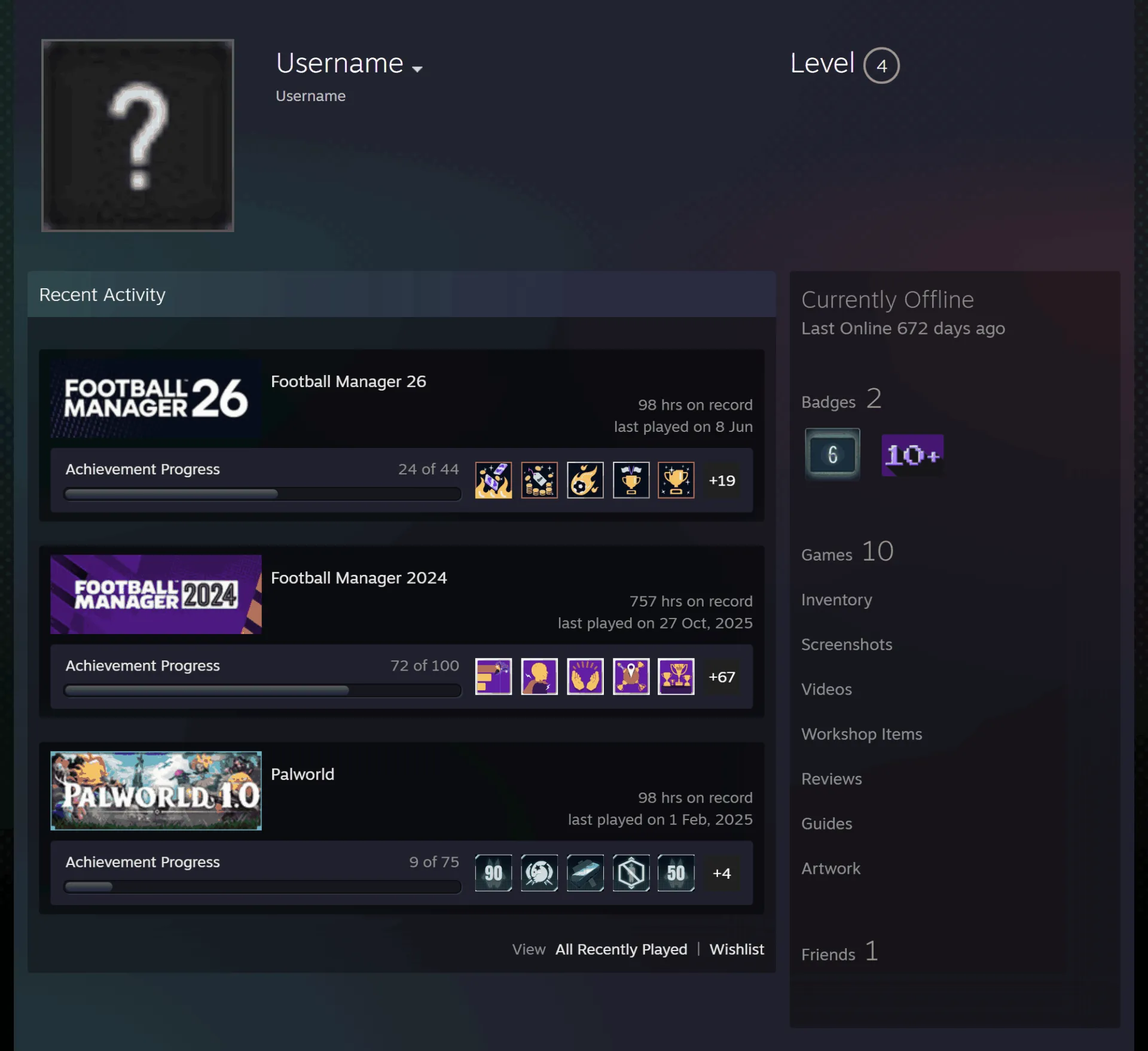Click the level 4 circle badge
Screen dimensions: 1148x1051
click(881, 65)
